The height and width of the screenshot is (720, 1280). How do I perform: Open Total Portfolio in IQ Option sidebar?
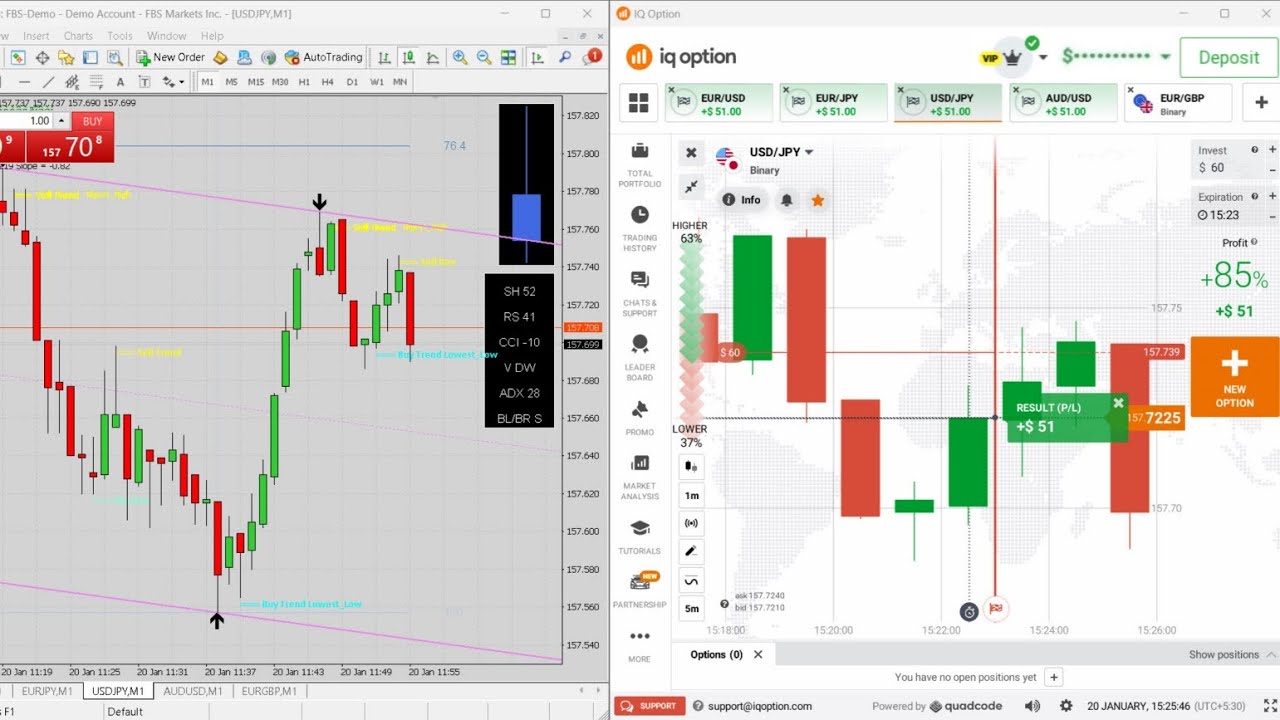(x=640, y=165)
